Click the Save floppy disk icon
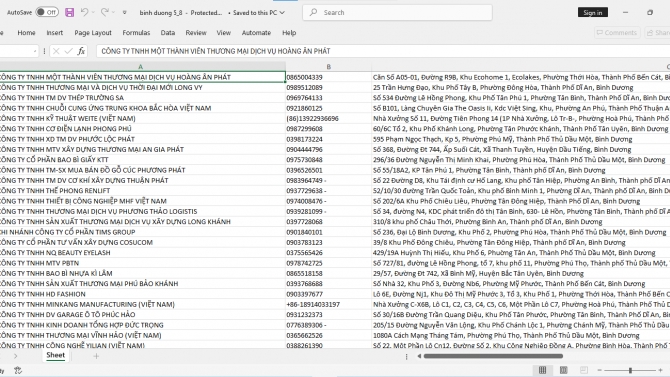 tap(70, 12)
